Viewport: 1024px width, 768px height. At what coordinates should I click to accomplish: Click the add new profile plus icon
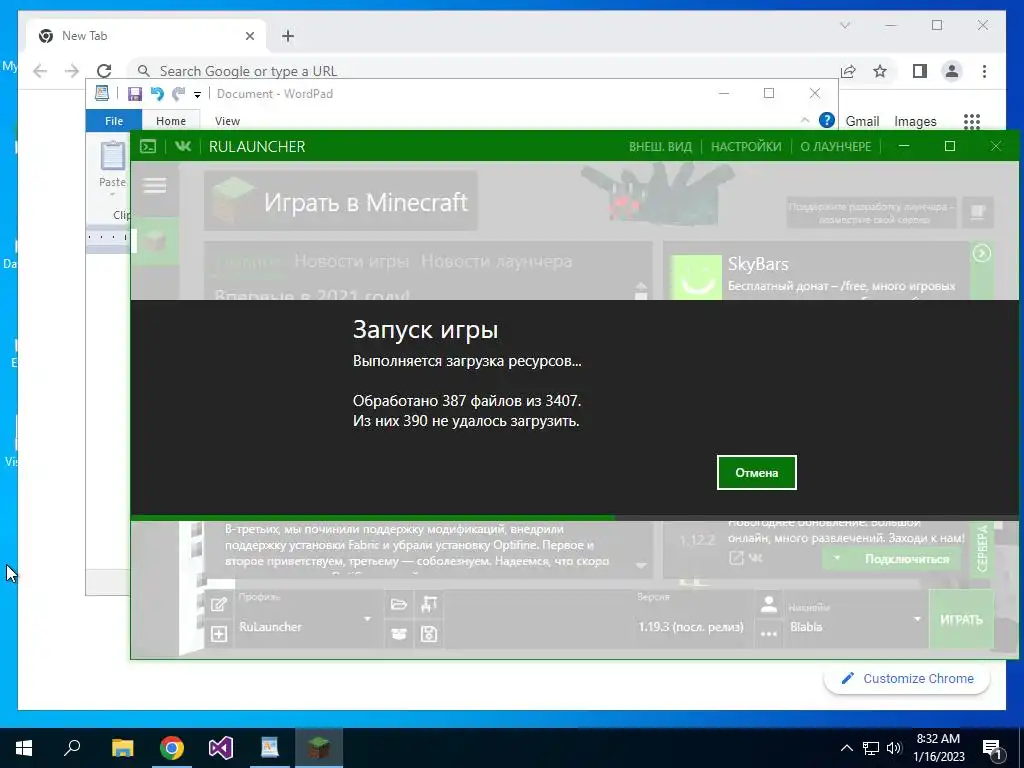tap(219, 633)
